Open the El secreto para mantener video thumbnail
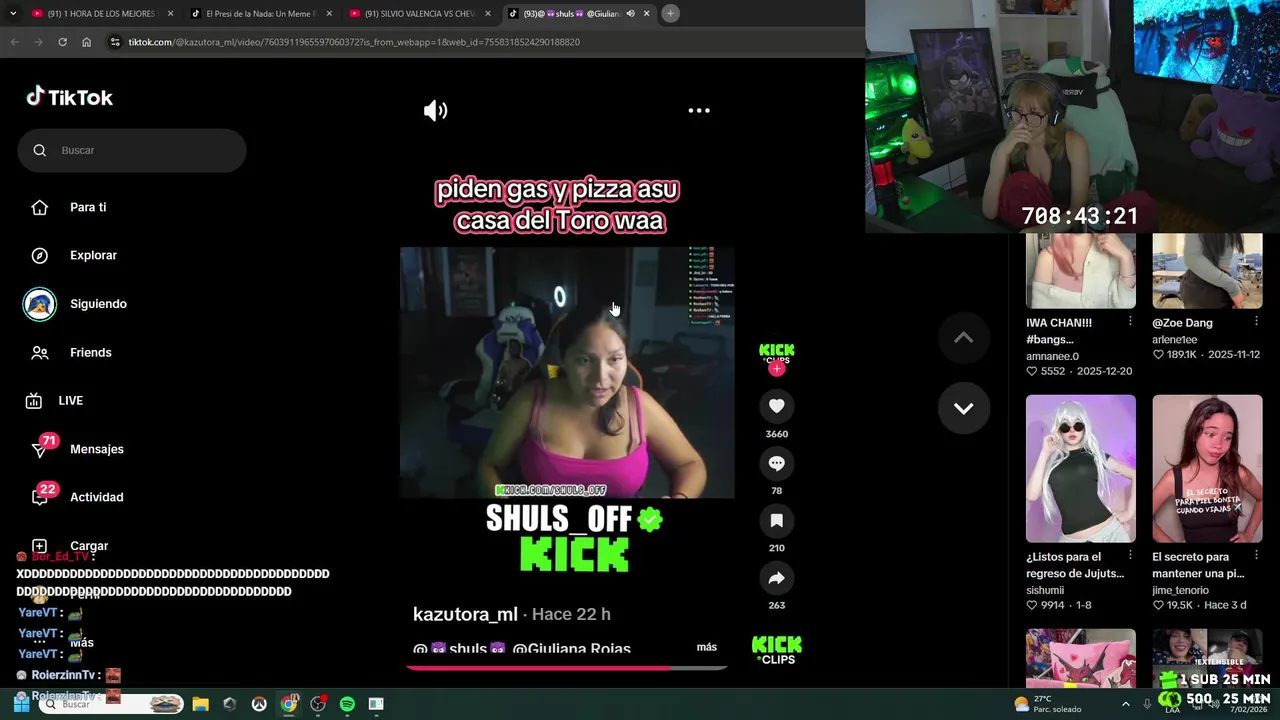 point(1207,469)
